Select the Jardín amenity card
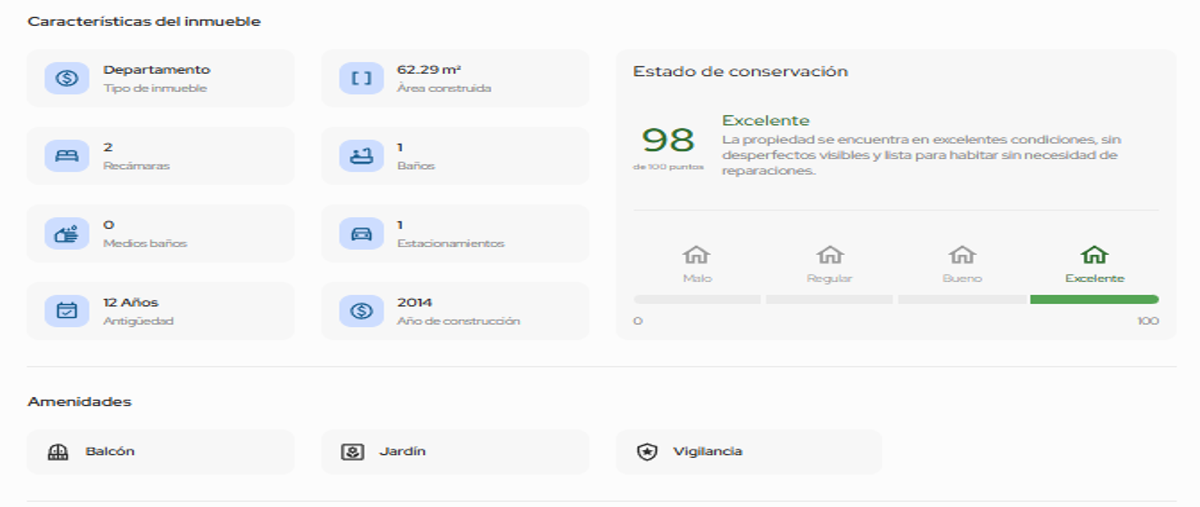Image resolution: width=1200 pixels, height=507 pixels. pos(455,452)
